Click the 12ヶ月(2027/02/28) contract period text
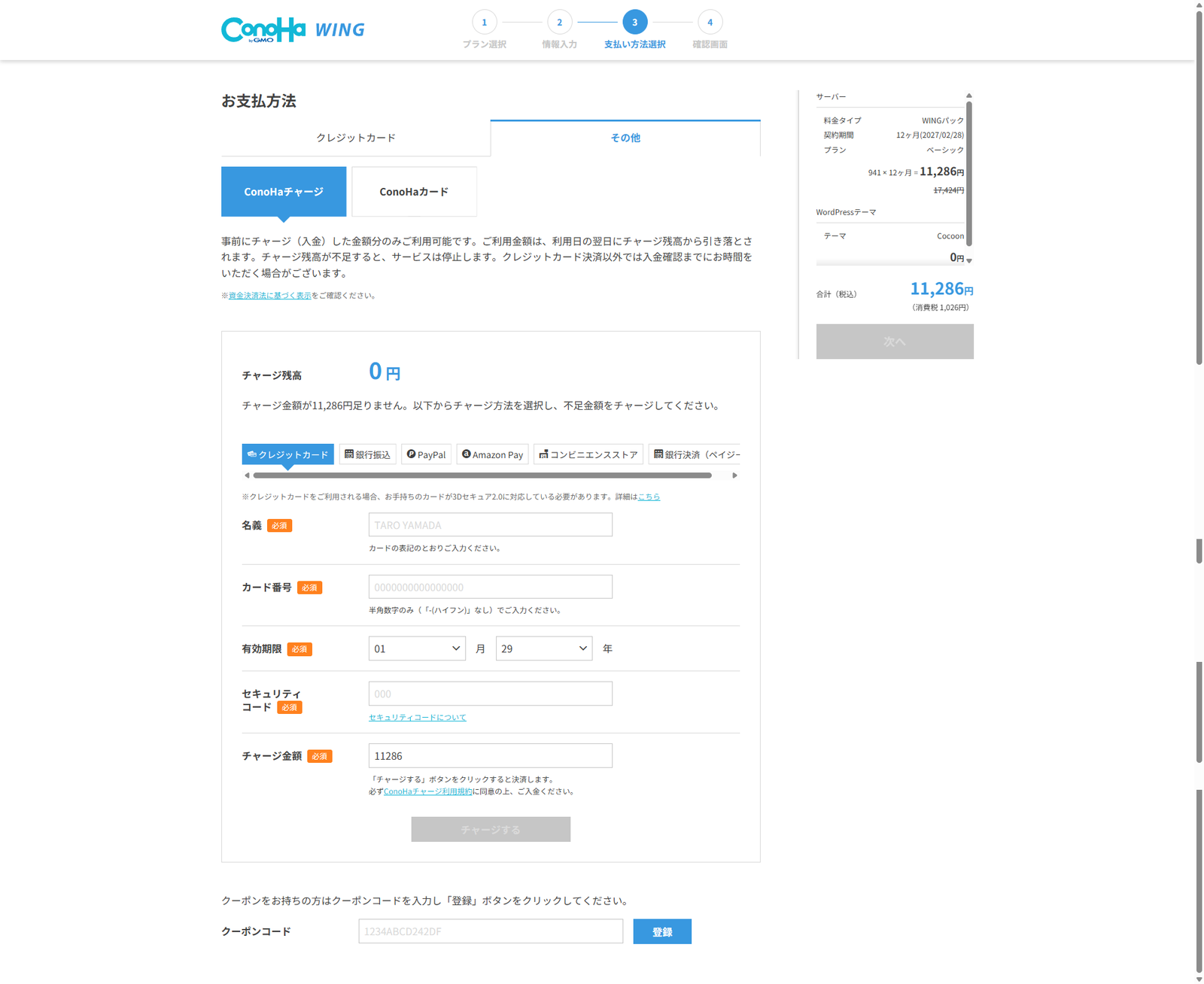 [930, 135]
